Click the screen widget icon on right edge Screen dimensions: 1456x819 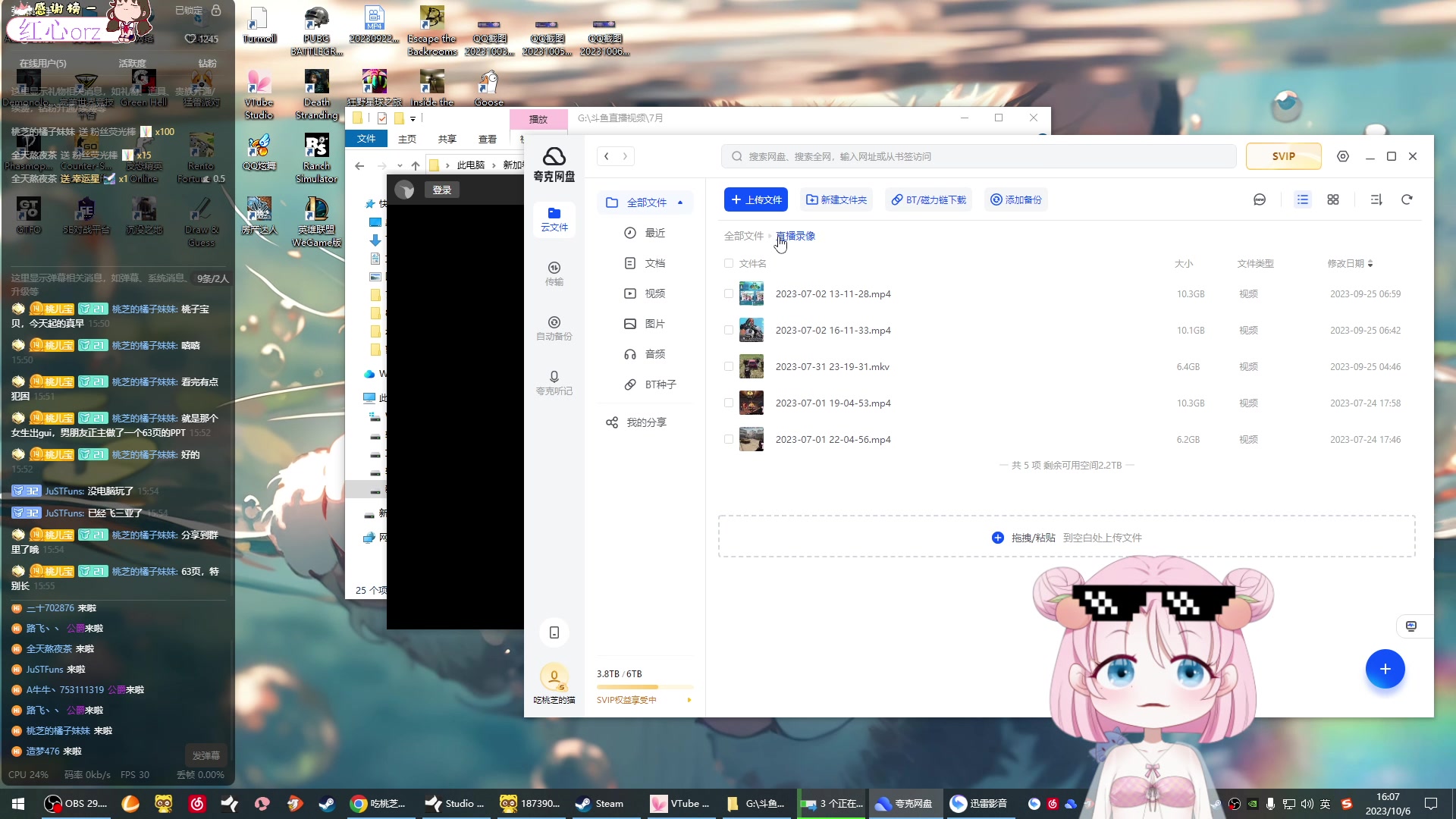point(1411,626)
